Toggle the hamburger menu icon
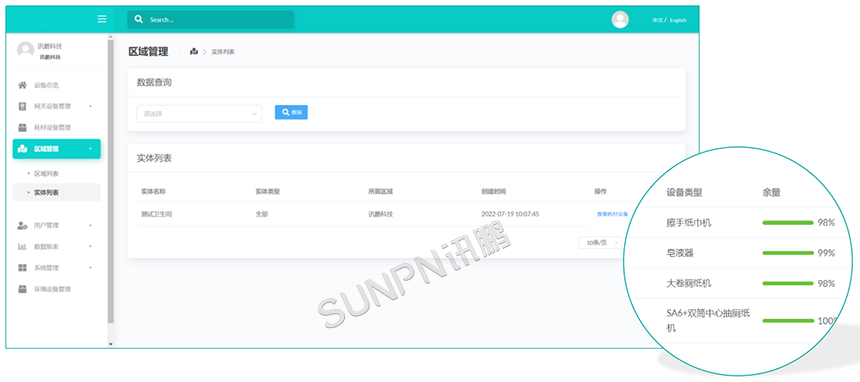The width and height of the screenshot is (860, 382). click(102, 19)
